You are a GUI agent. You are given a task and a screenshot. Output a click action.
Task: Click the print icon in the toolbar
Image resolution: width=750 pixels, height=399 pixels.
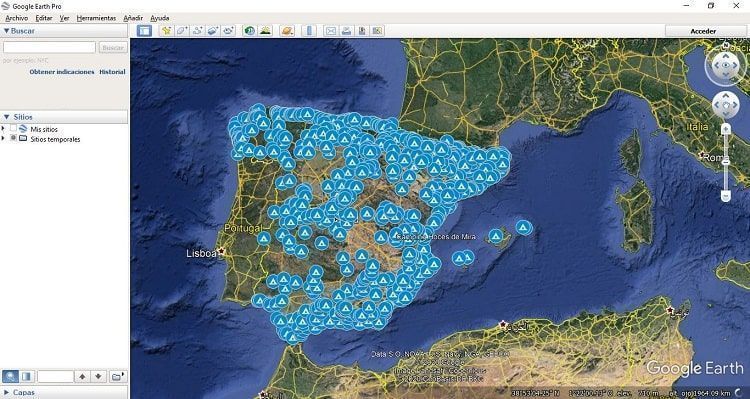tap(346, 31)
